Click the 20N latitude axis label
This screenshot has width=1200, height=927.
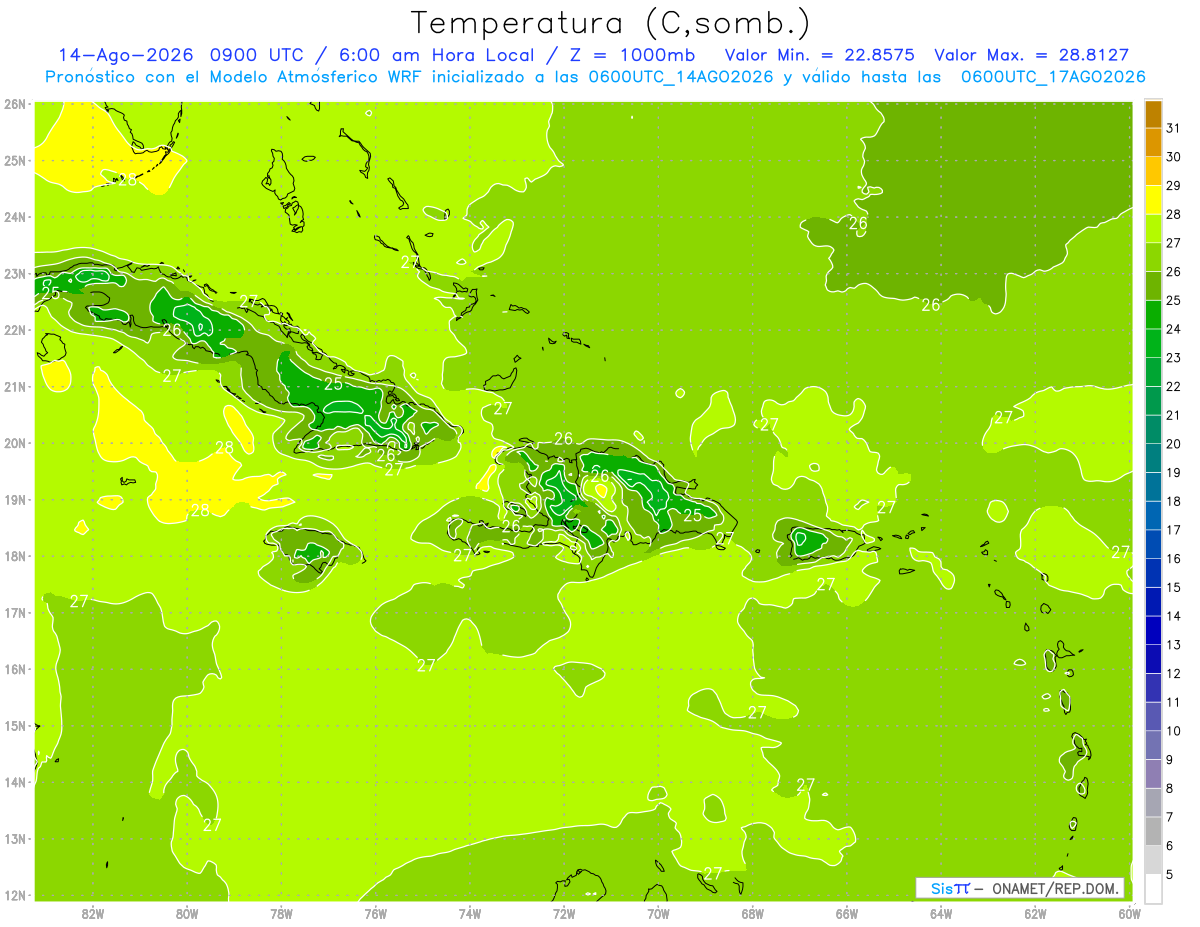tap(14, 443)
